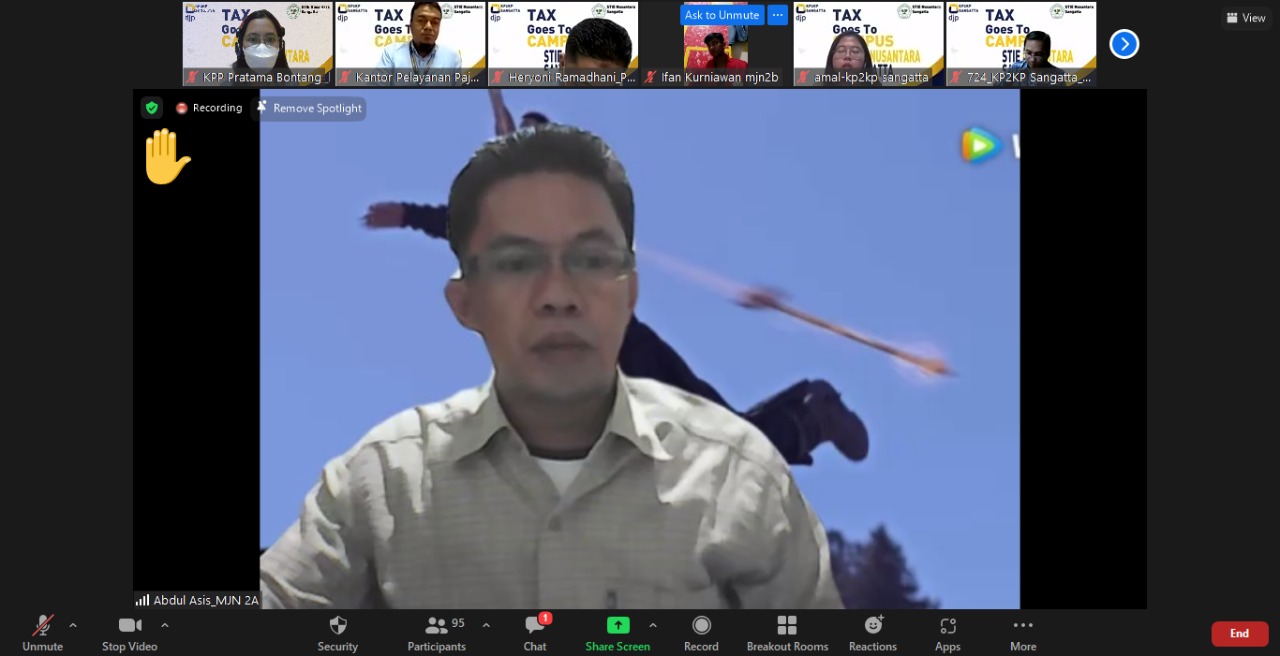Unmute the microphone
The width and height of the screenshot is (1280, 656).
(43, 626)
